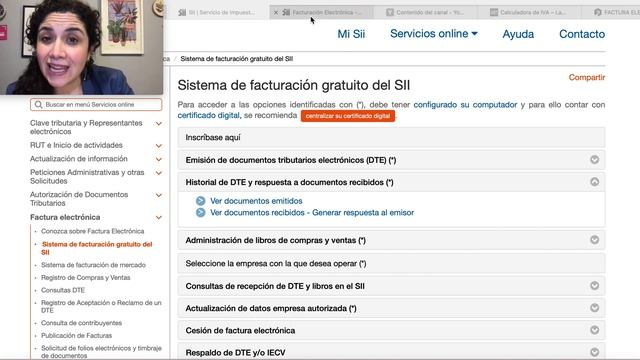
Task: Follow the certificado digital link
Action: point(209,116)
